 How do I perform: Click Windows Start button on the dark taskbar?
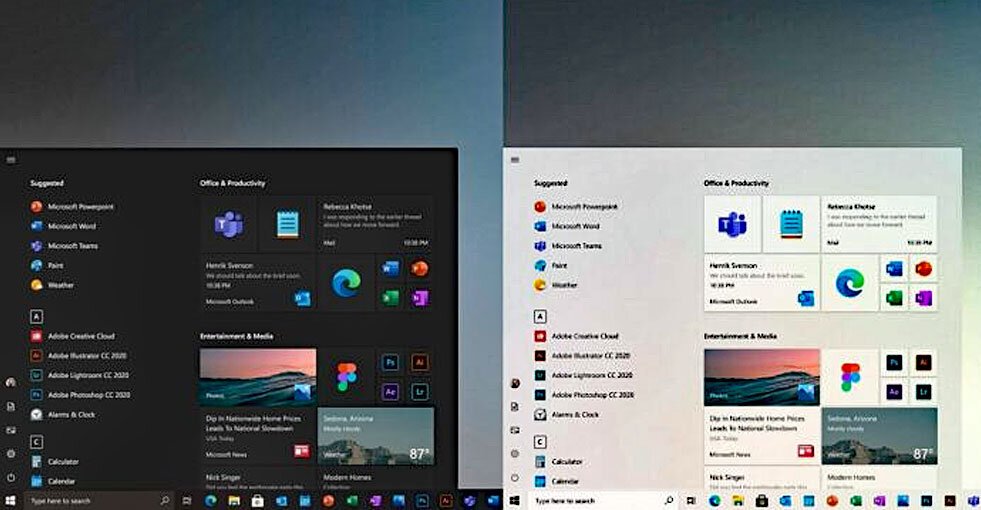tap(10, 501)
